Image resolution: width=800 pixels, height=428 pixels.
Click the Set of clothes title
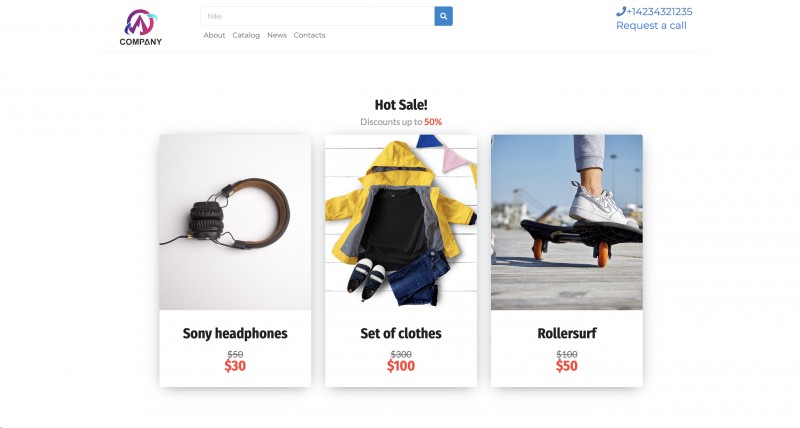point(401,334)
